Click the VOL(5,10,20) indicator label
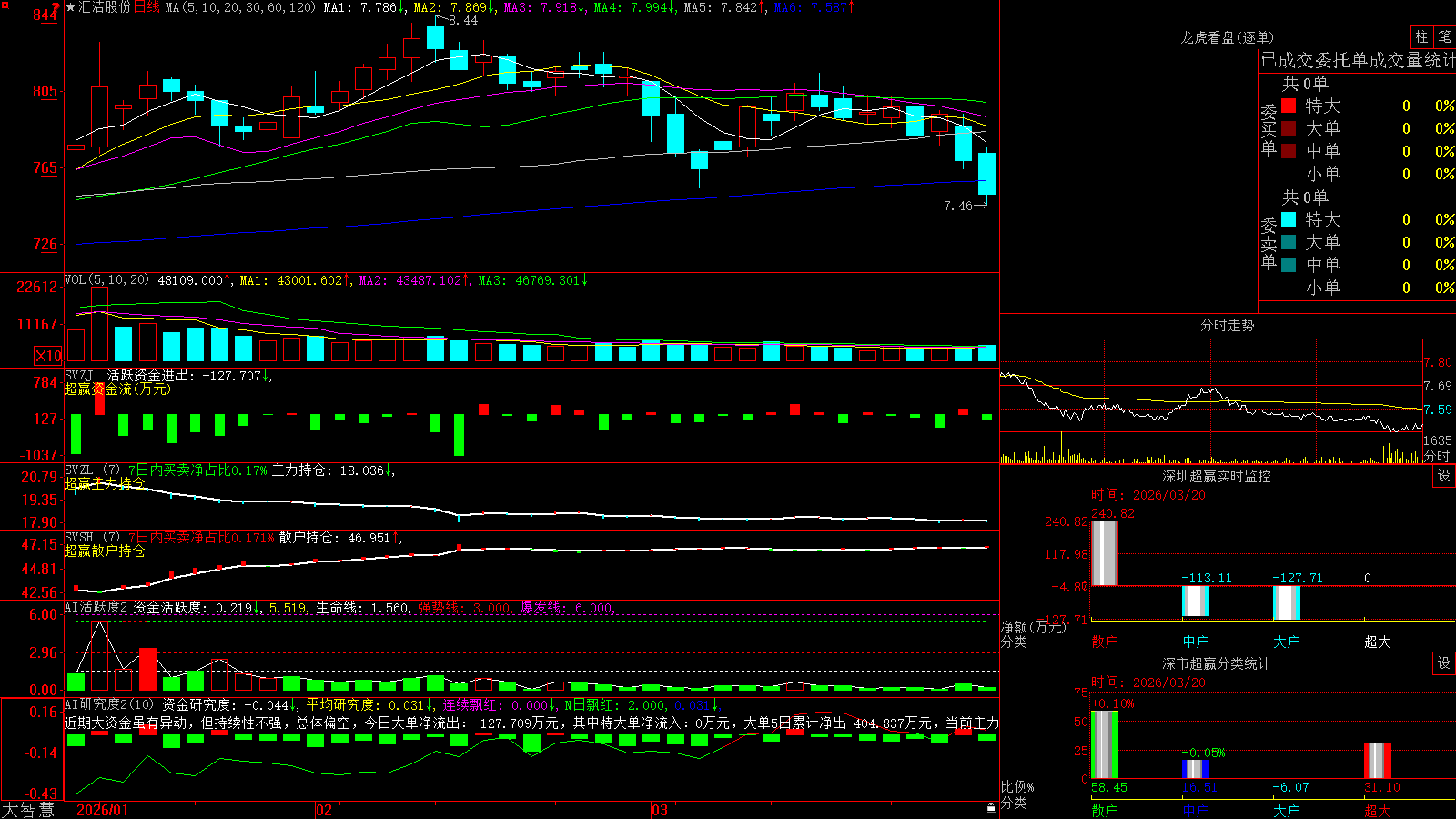Image resolution: width=1456 pixels, height=819 pixels. pos(106,280)
